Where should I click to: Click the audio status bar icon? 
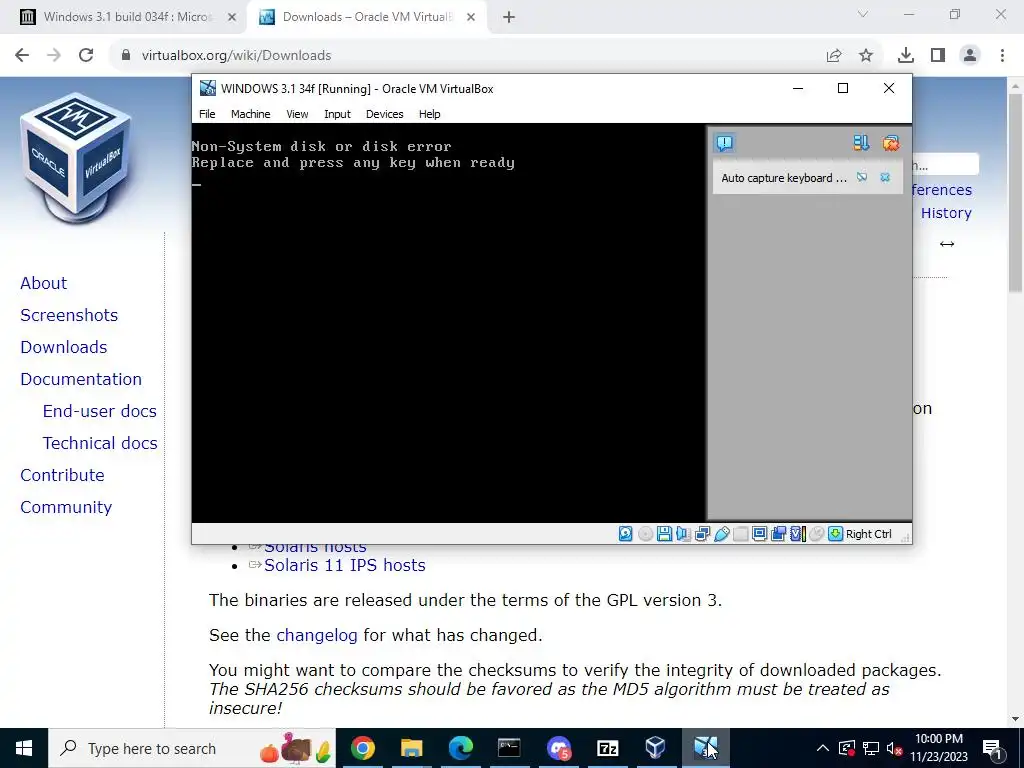click(x=683, y=534)
